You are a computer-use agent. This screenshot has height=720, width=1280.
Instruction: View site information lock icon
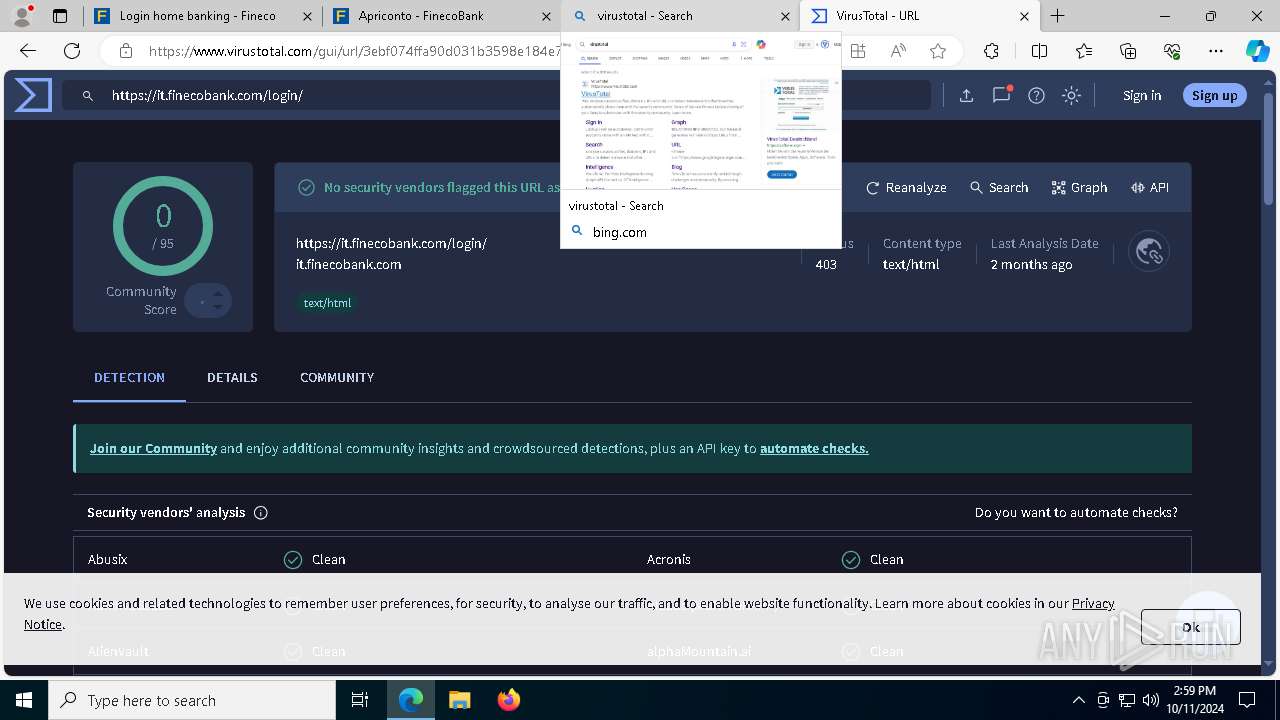coord(125,51)
